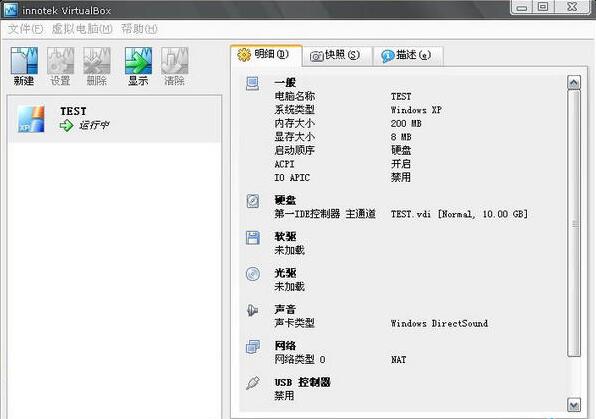Click the 'IO APIC' label

coord(292,178)
